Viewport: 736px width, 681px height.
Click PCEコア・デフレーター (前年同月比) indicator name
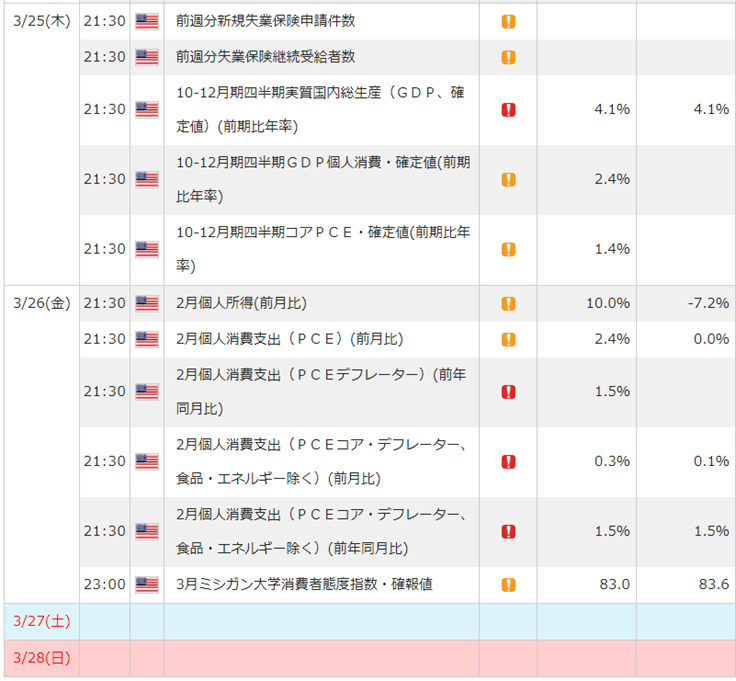321,531
